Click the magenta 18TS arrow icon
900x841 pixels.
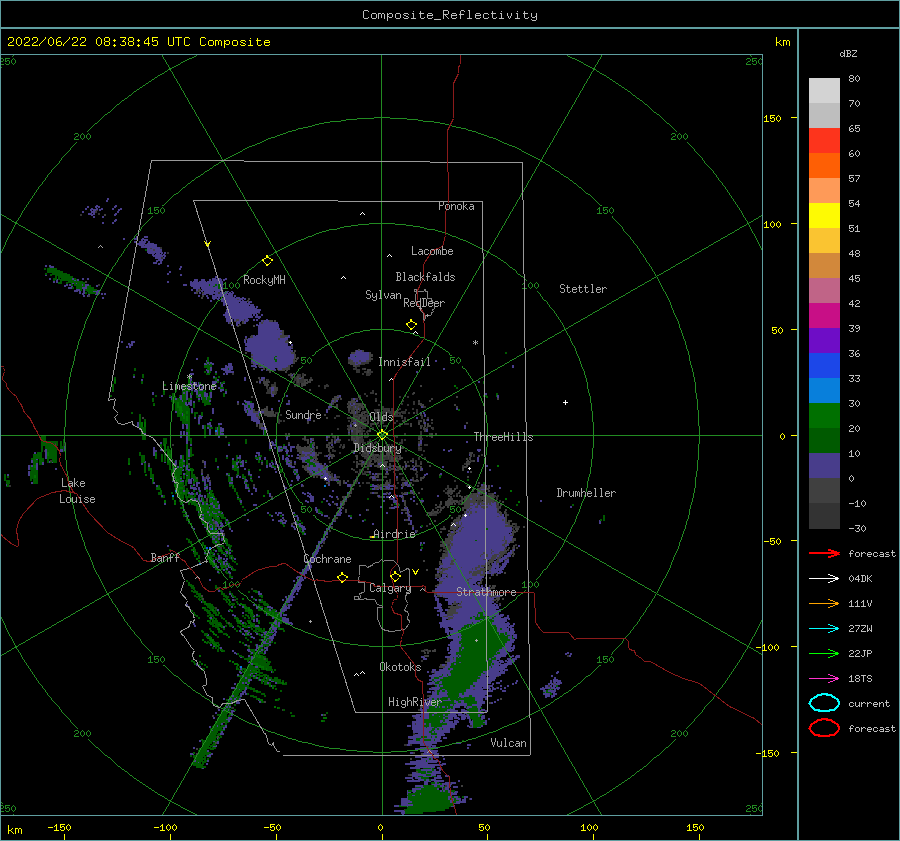tap(824, 679)
